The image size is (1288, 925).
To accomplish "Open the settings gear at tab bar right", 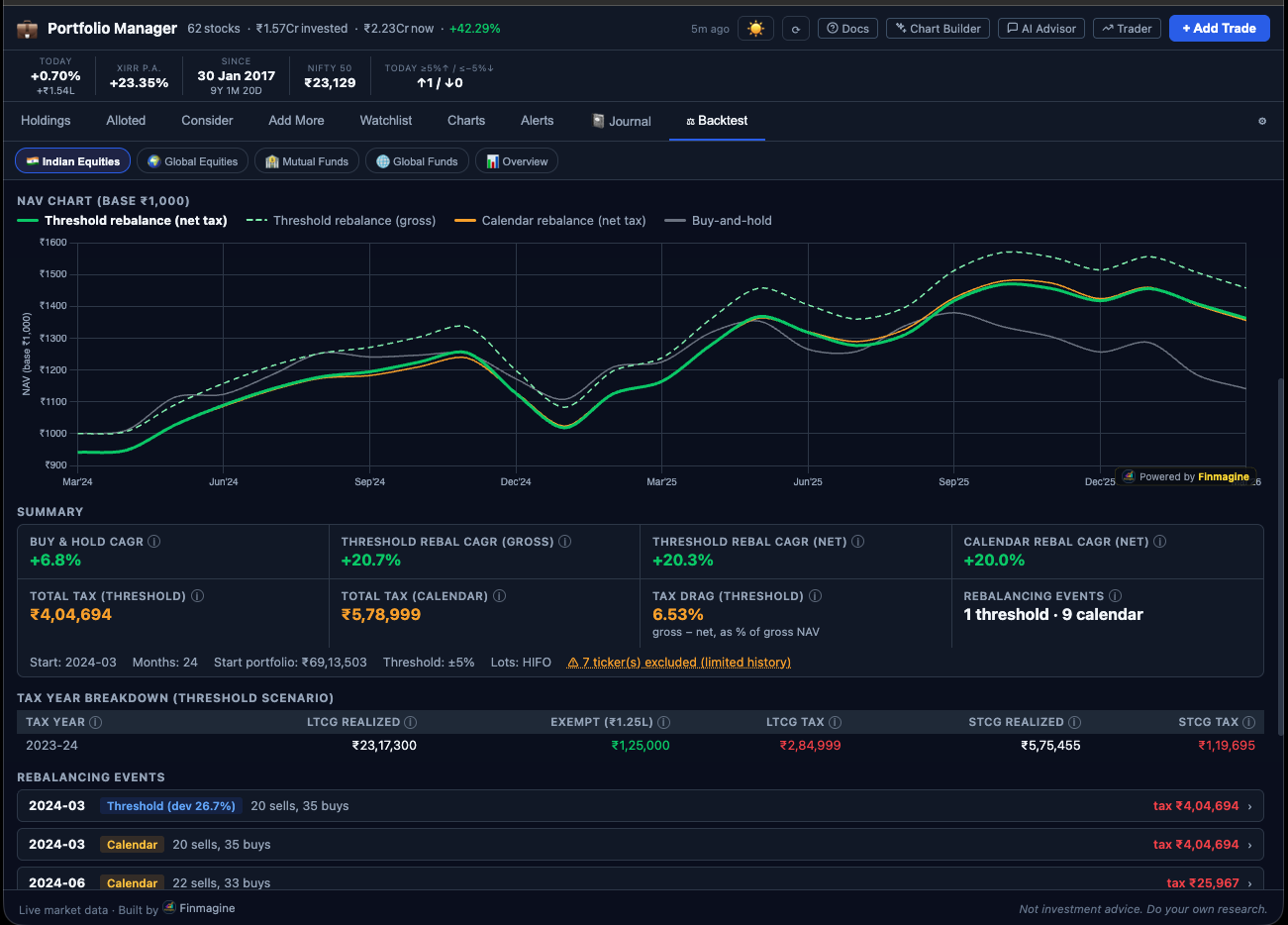I will coord(1261,120).
